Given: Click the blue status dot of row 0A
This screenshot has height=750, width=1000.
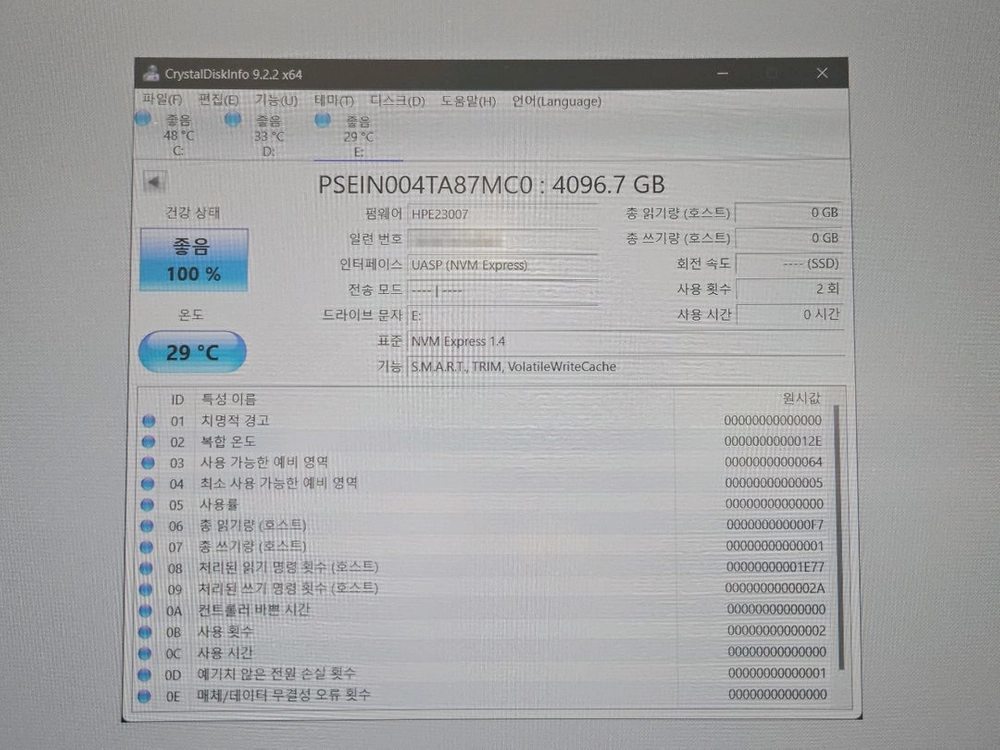Looking at the screenshot, I should point(145,610).
